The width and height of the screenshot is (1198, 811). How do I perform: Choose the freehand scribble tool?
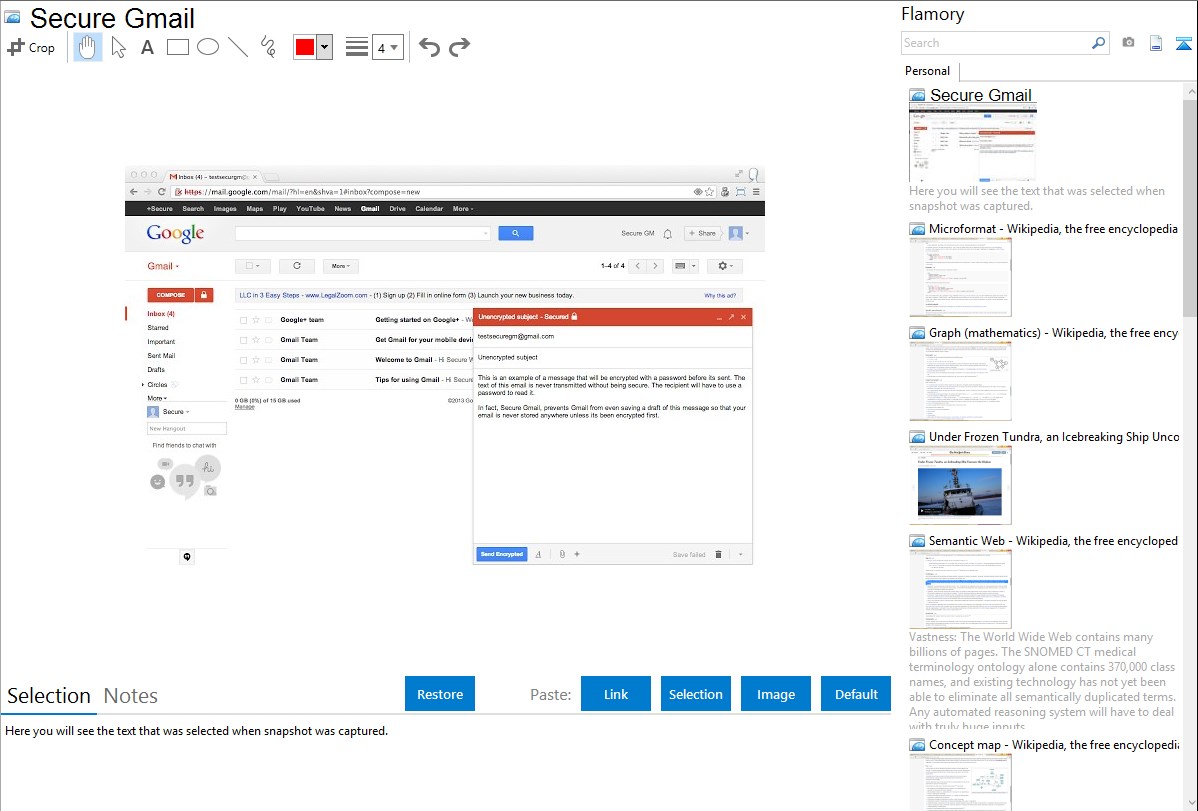(x=268, y=47)
